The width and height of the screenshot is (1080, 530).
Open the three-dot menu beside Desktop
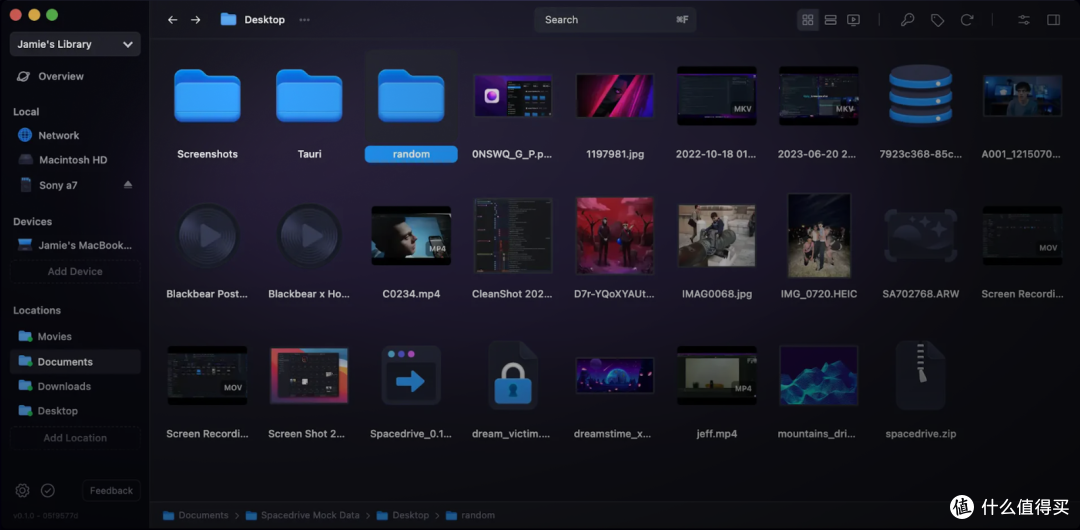pos(304,20)
